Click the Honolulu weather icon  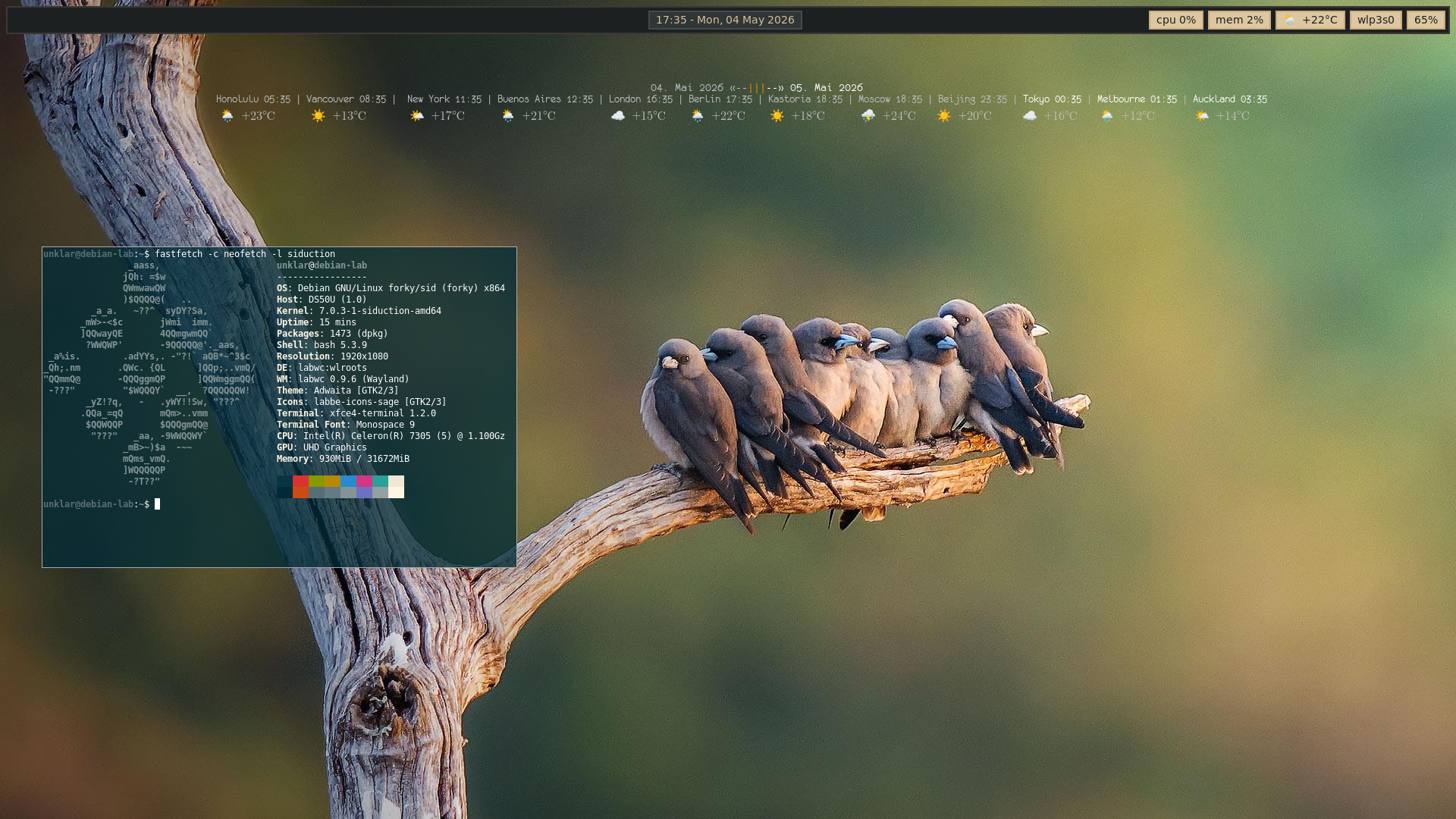pos(227,116)
